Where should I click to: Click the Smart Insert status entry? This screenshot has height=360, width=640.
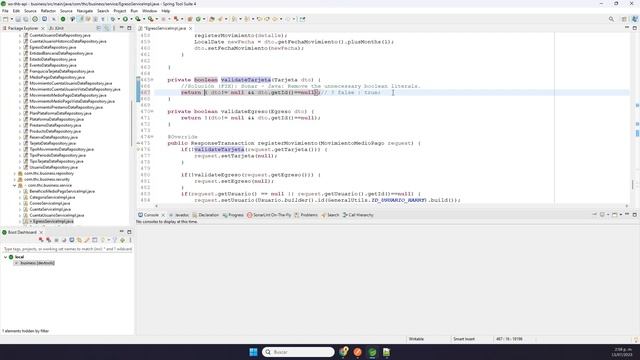(464, 339)
